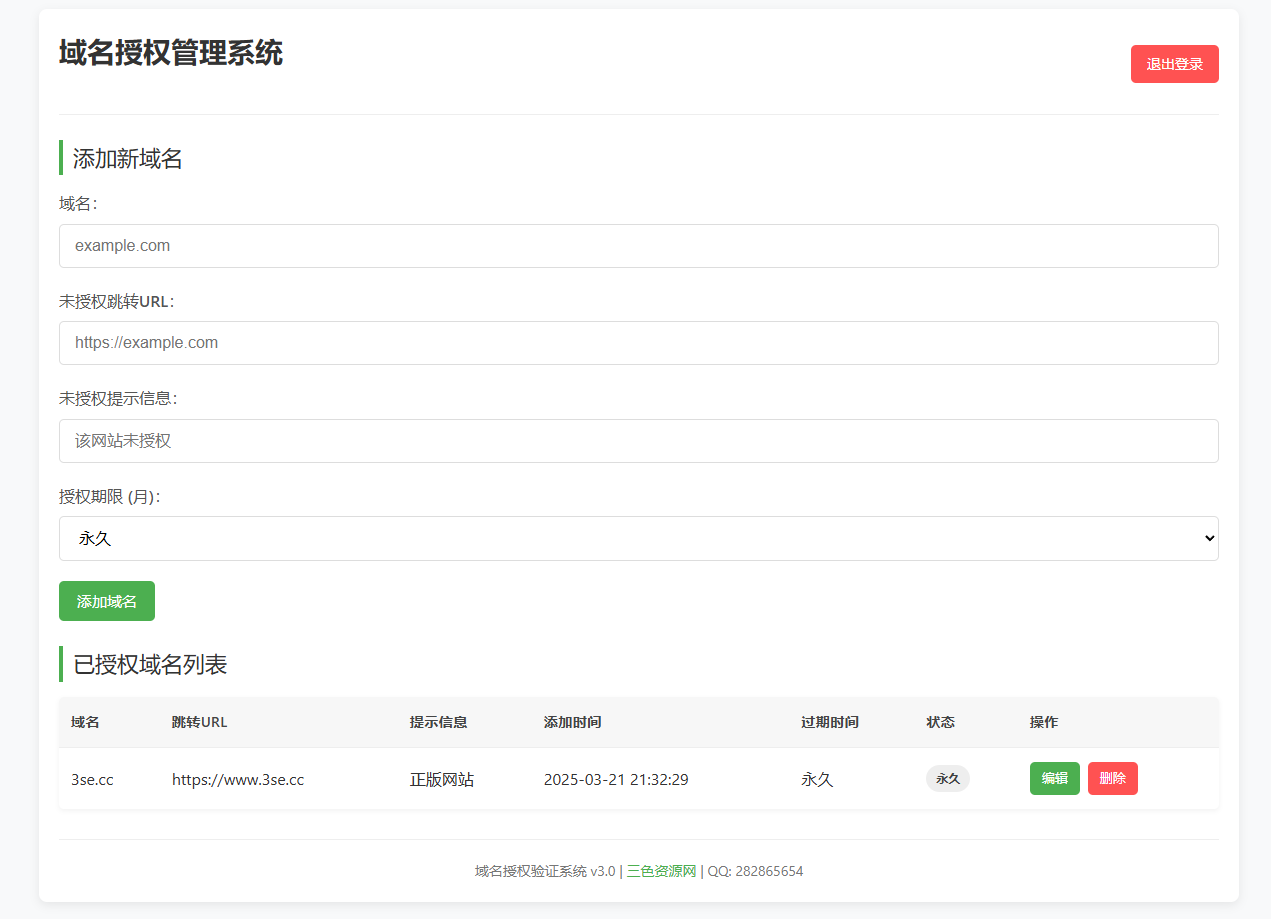The image size is (1271, 919).
Task: Click the 状态 column header
Action: tap(940, 722)
